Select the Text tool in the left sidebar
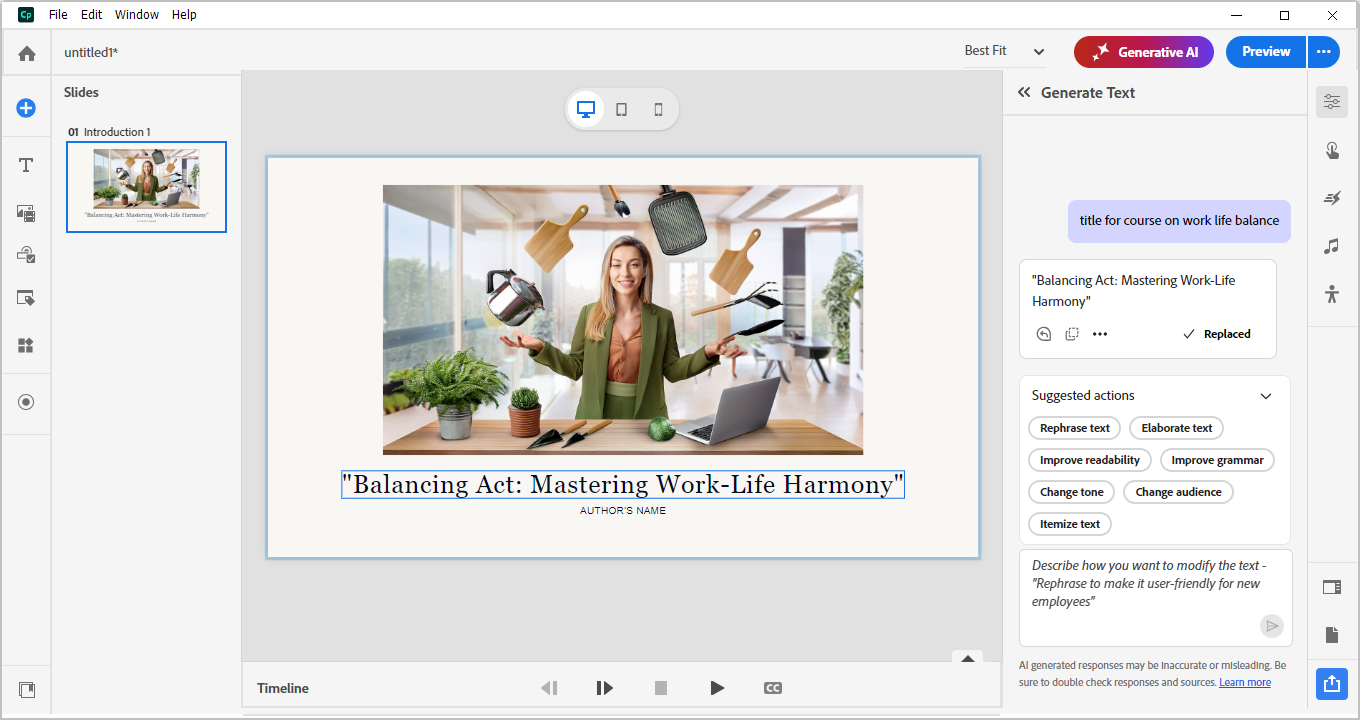The height and width of the screenshot is (720, 1360). pos(26,165)
